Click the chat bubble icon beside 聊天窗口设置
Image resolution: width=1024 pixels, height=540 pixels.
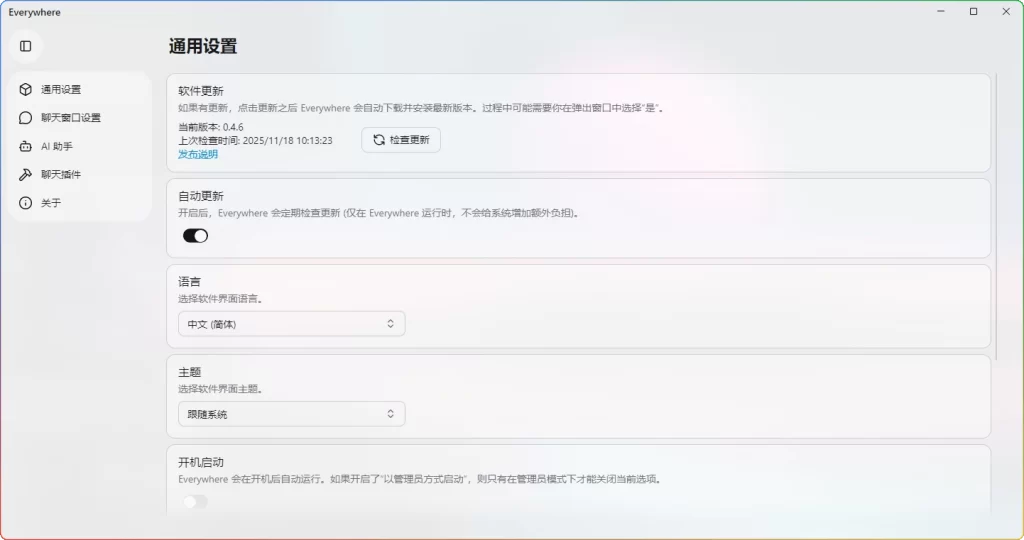coord(25,118)
